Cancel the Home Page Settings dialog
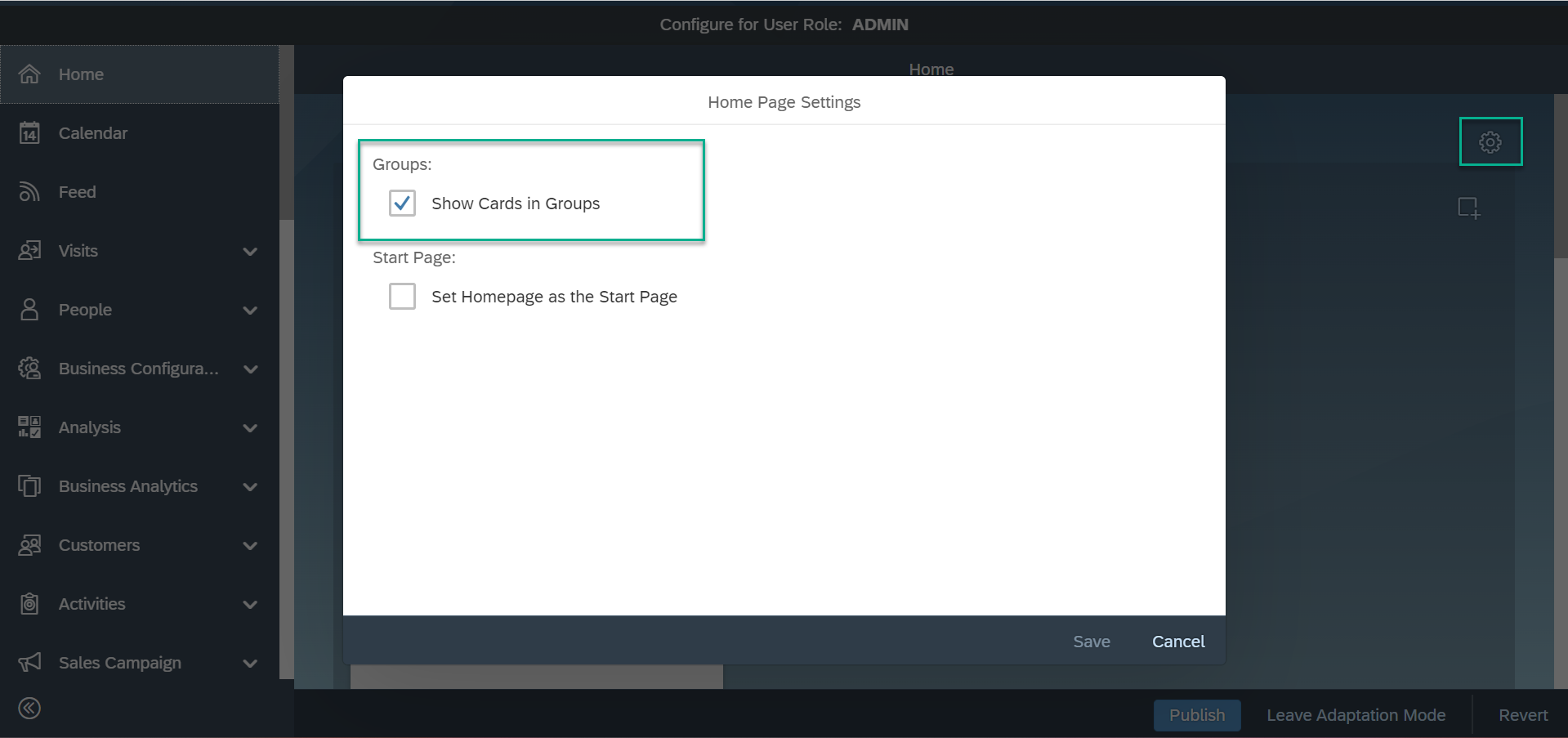This screenshot has height=738, width=1568. point(1178,642)
